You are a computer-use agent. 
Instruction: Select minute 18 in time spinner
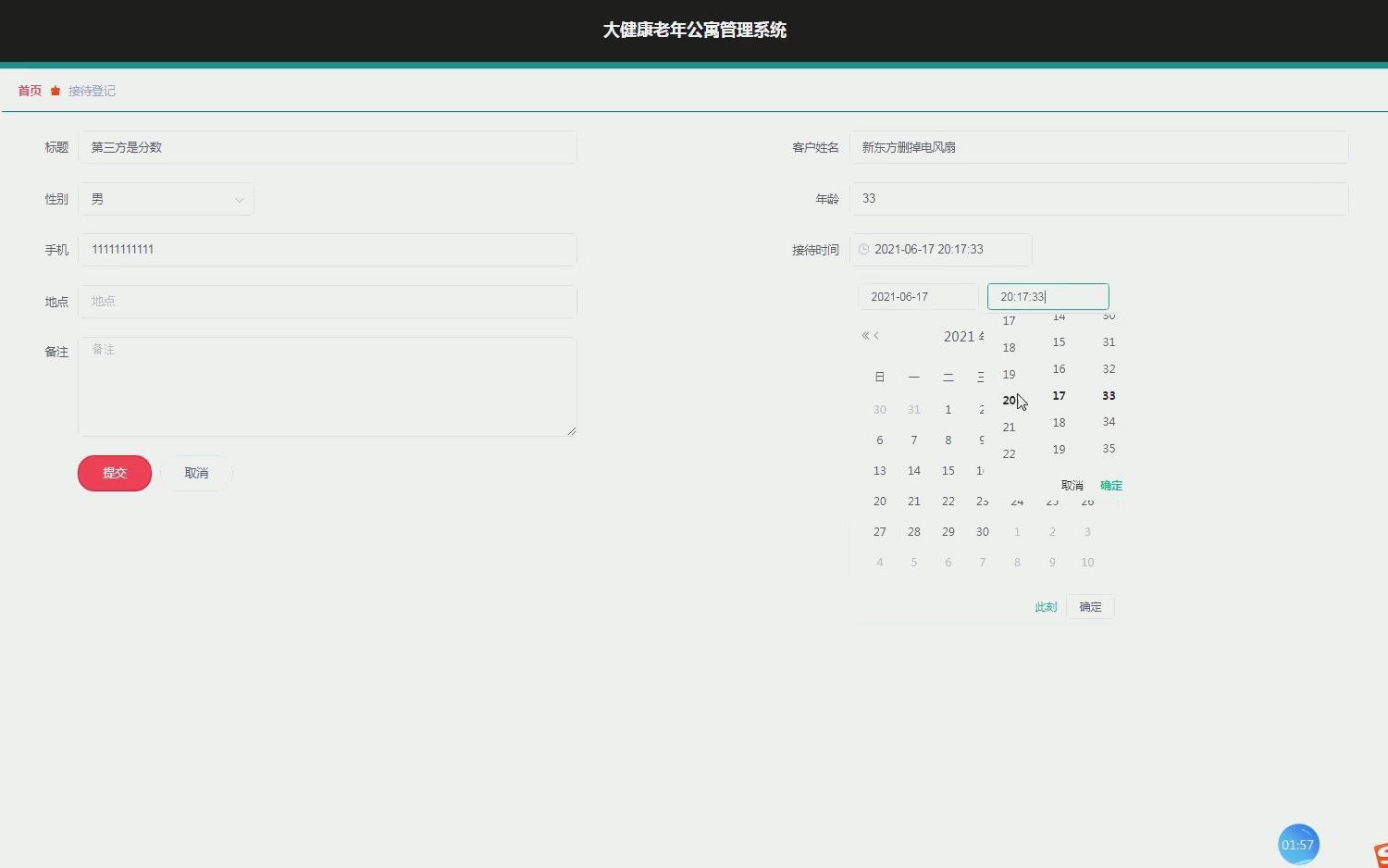(1059, 423)
